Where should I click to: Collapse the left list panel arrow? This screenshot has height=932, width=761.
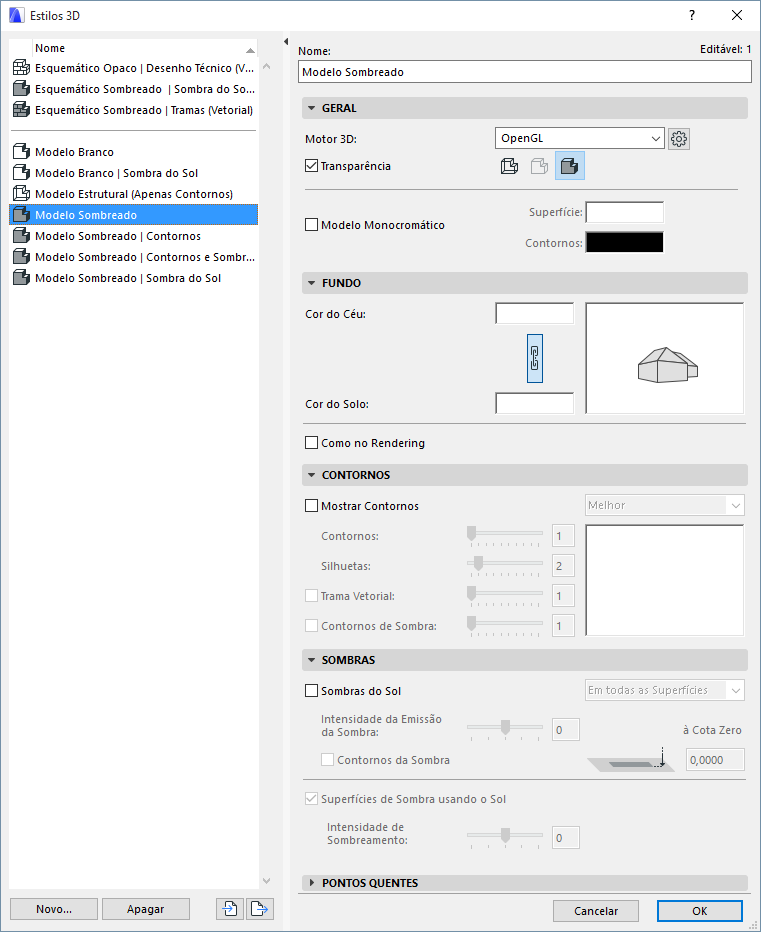tap(286, 42)
